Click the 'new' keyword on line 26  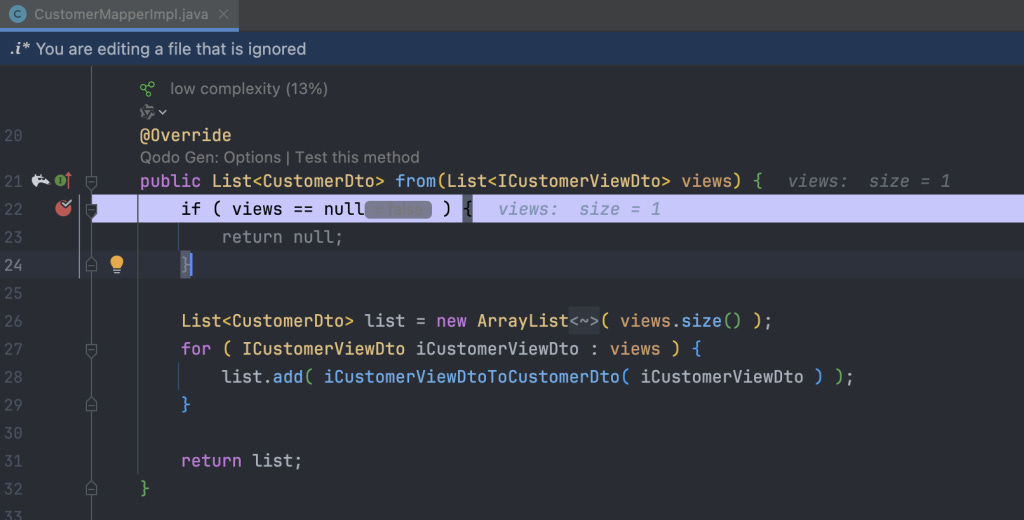click(x=451, y=321)
